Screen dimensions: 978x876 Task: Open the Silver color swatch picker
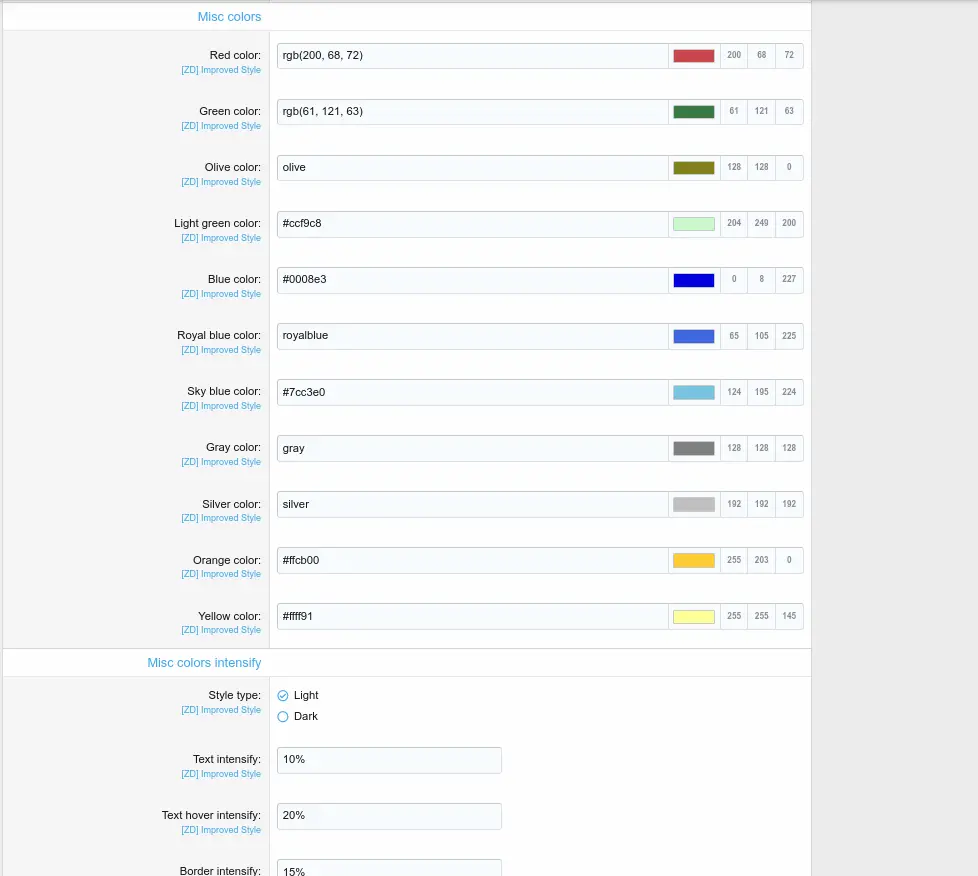693,504
